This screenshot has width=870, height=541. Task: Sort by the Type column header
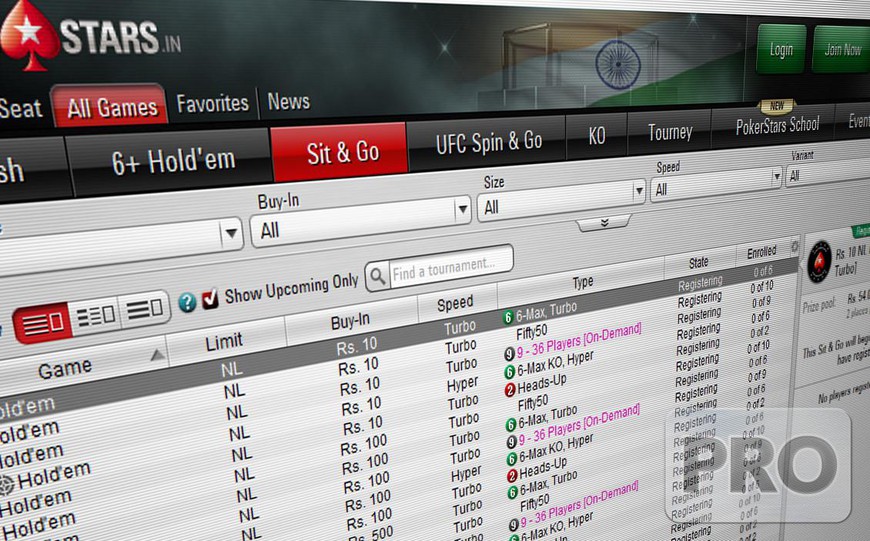[583, 282]
